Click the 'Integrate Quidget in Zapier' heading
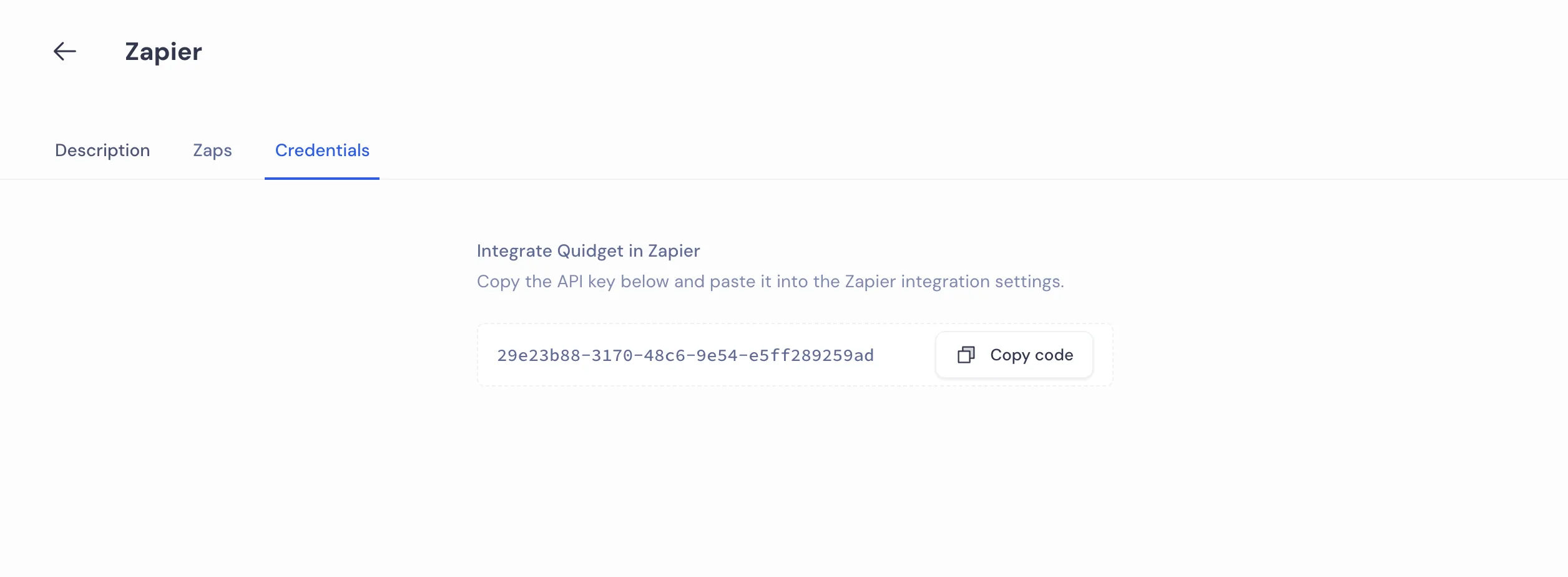The width and height of the screenshot is (1568, 577). click(x=588, y=251)
